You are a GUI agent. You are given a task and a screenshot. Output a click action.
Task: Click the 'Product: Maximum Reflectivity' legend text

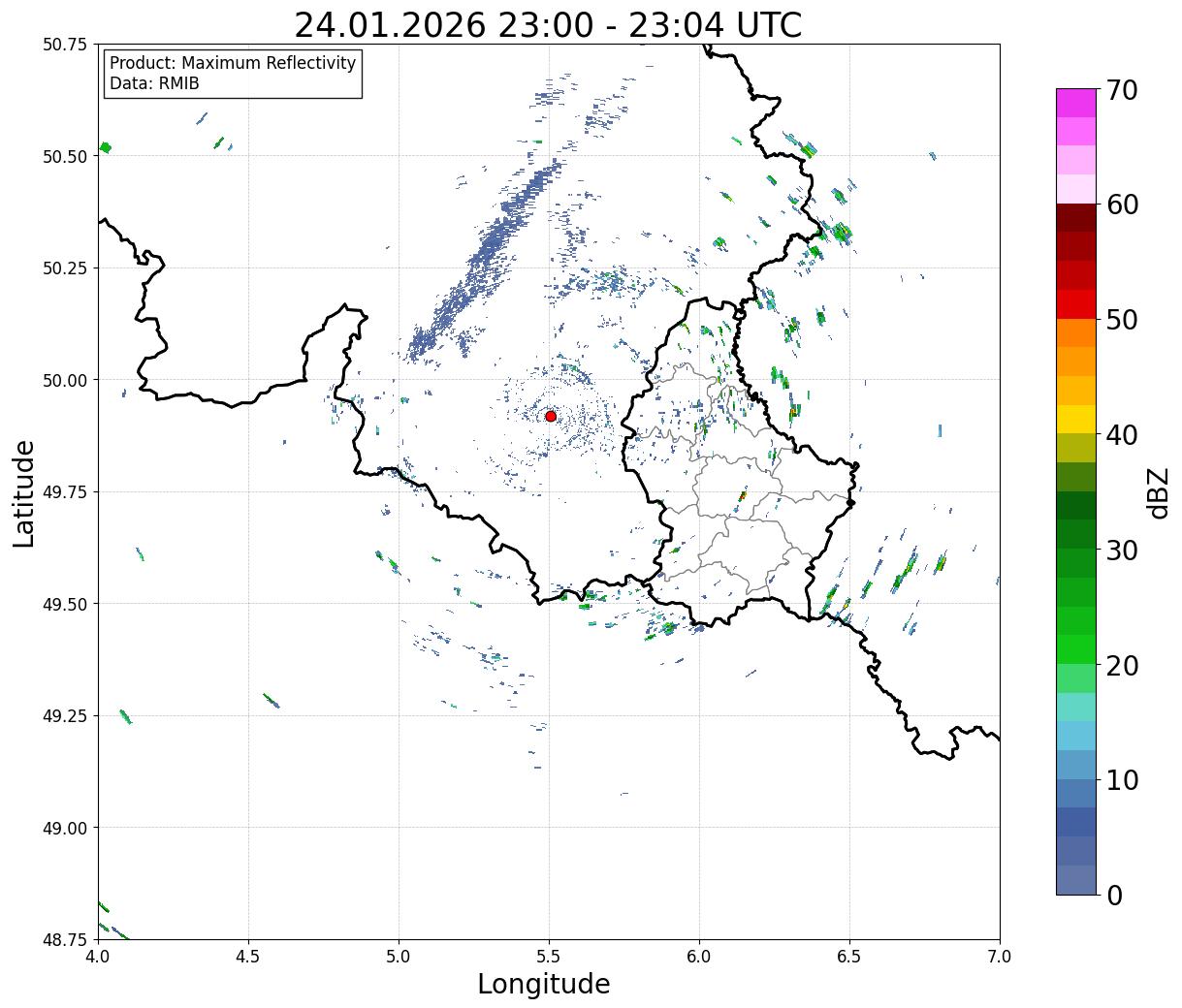(x=233, y=63)
